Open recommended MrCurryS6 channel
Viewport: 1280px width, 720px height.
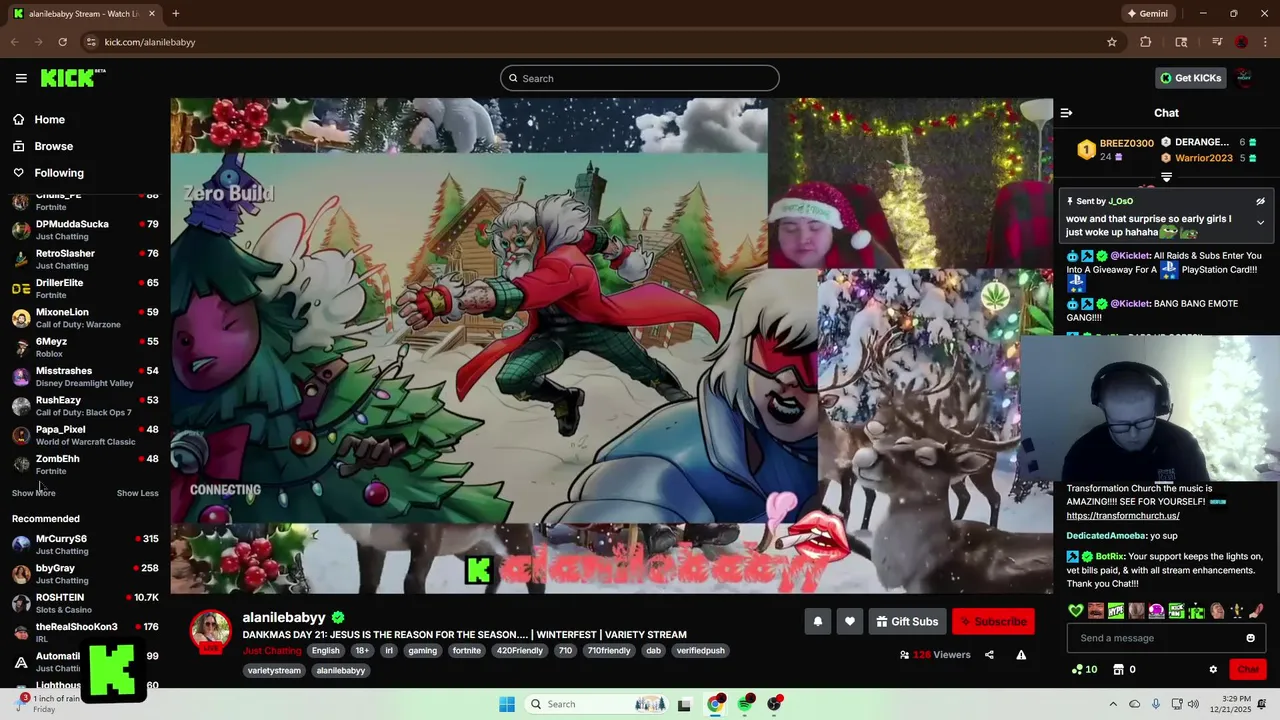tap(85, 544)
